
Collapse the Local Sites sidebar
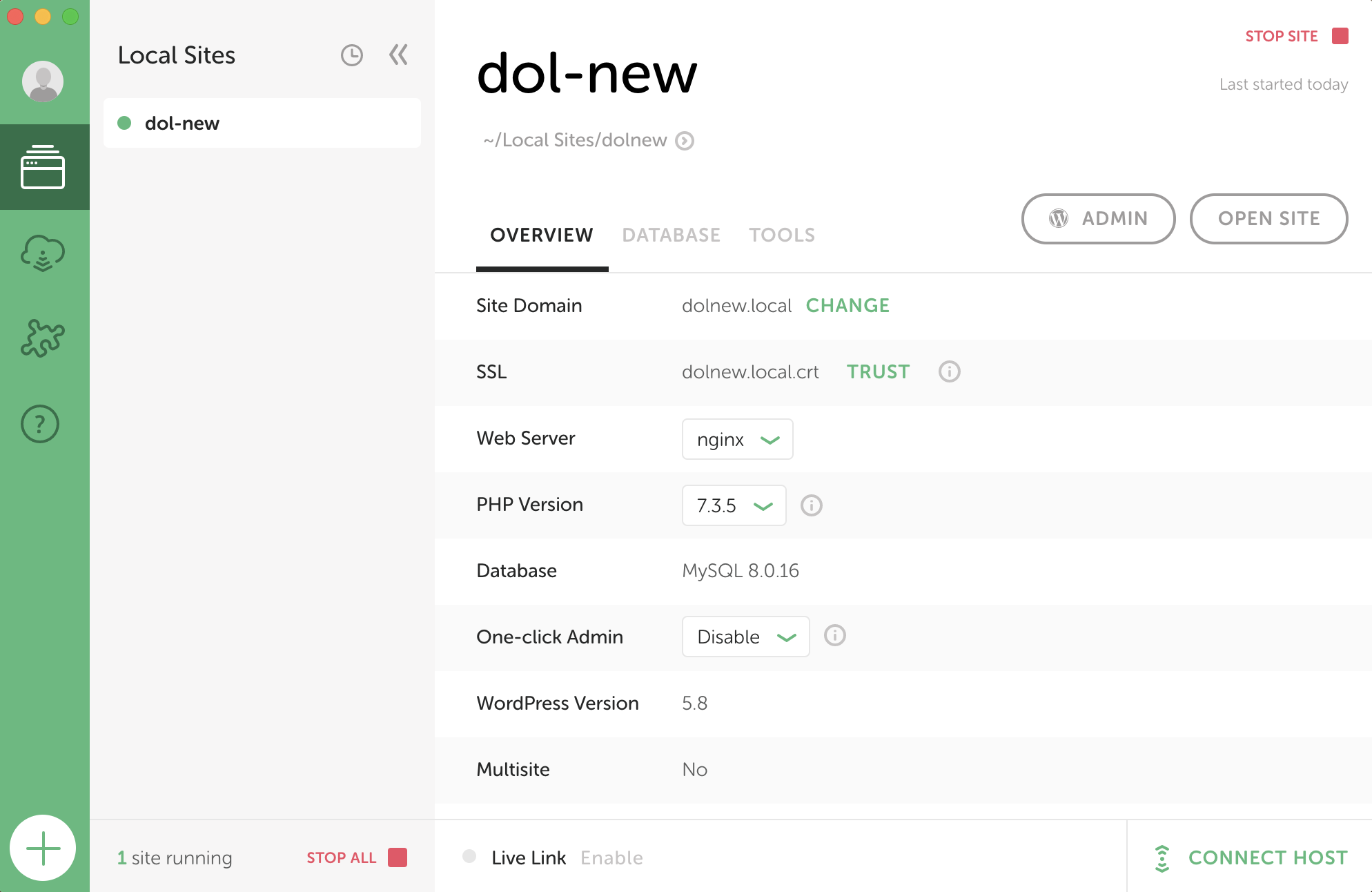pos(398,55)
